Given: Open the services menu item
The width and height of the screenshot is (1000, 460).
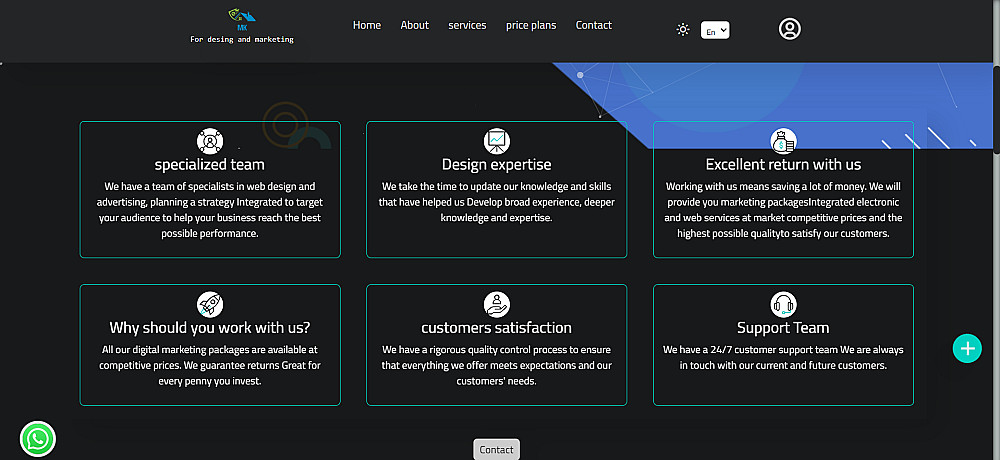Looking at the screenshot, I should pos(467,26).
